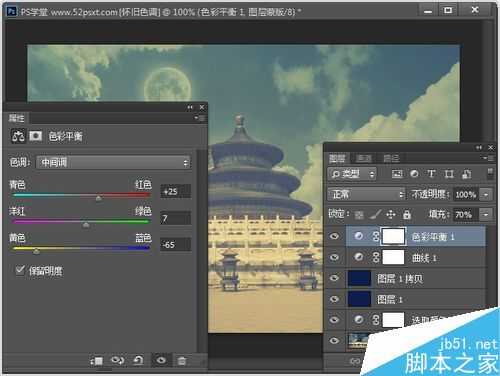The width and height of the screenshot is (500, 376).
Task: Hide the 曲线 1 layer
Action: [334, 257]
